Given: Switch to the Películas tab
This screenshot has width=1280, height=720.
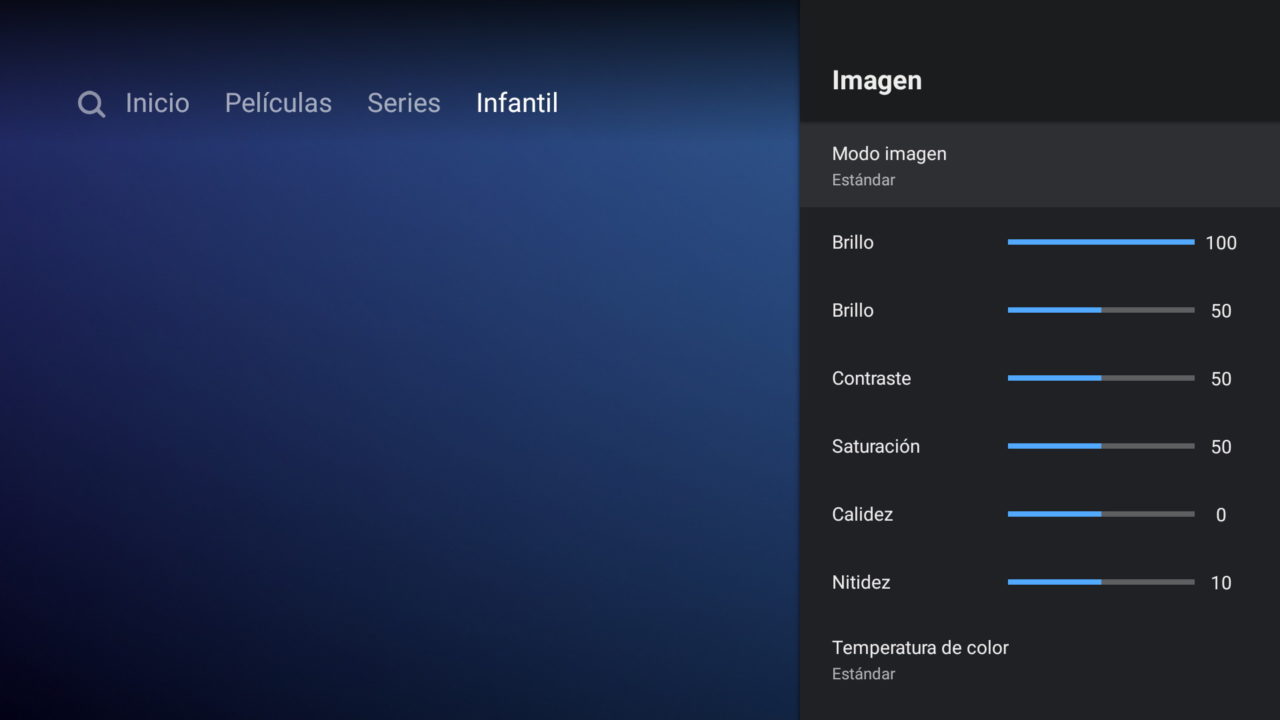Looking at the screenshot, I should click(x=278, y=103).
